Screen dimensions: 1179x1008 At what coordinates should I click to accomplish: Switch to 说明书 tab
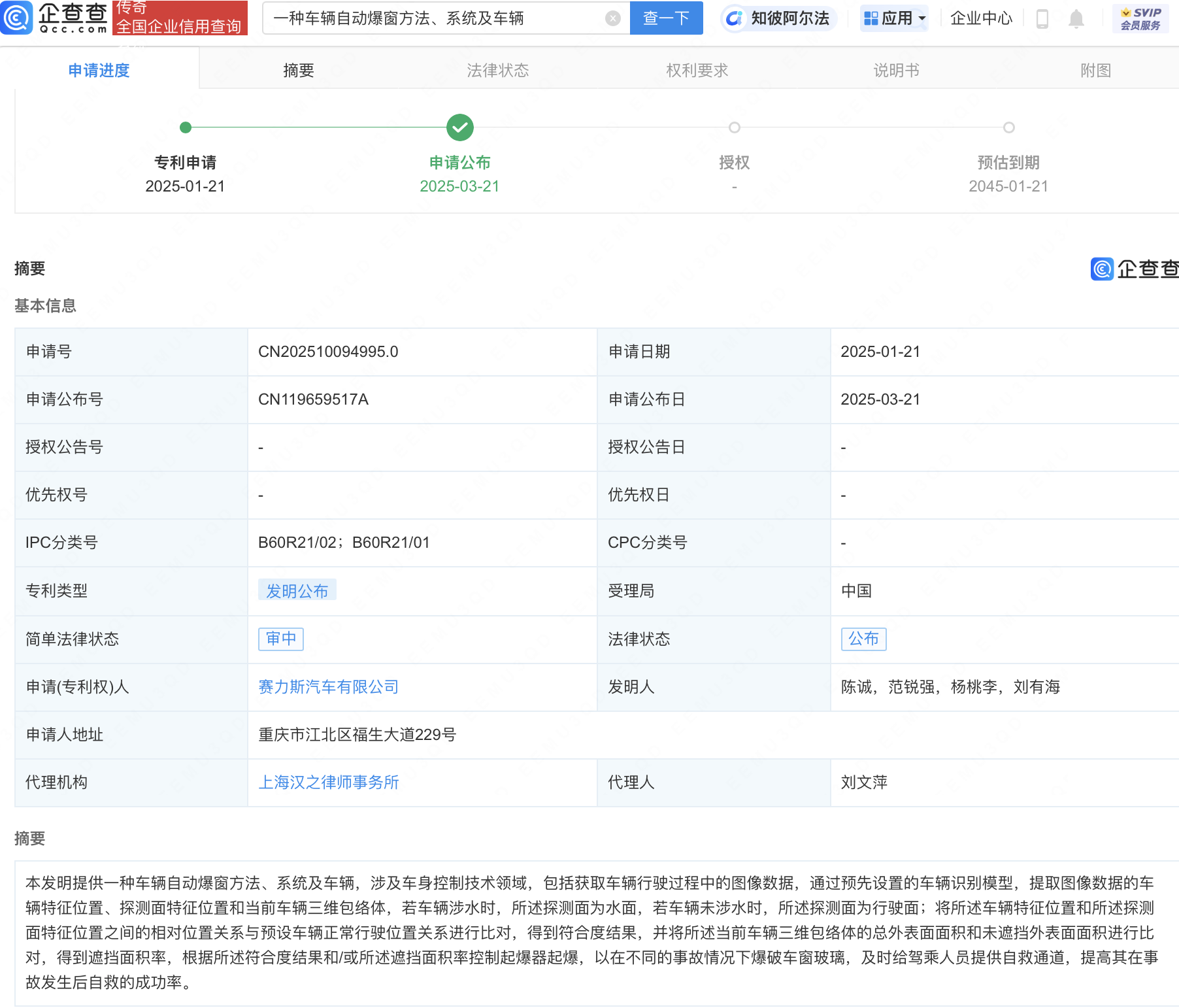(x=896, y=70)
